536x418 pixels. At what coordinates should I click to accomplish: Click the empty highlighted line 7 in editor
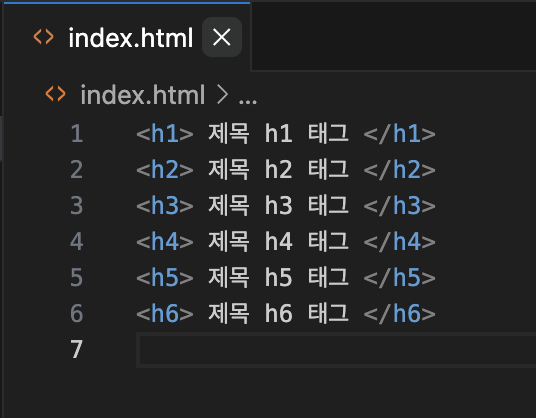click(336, 350)
